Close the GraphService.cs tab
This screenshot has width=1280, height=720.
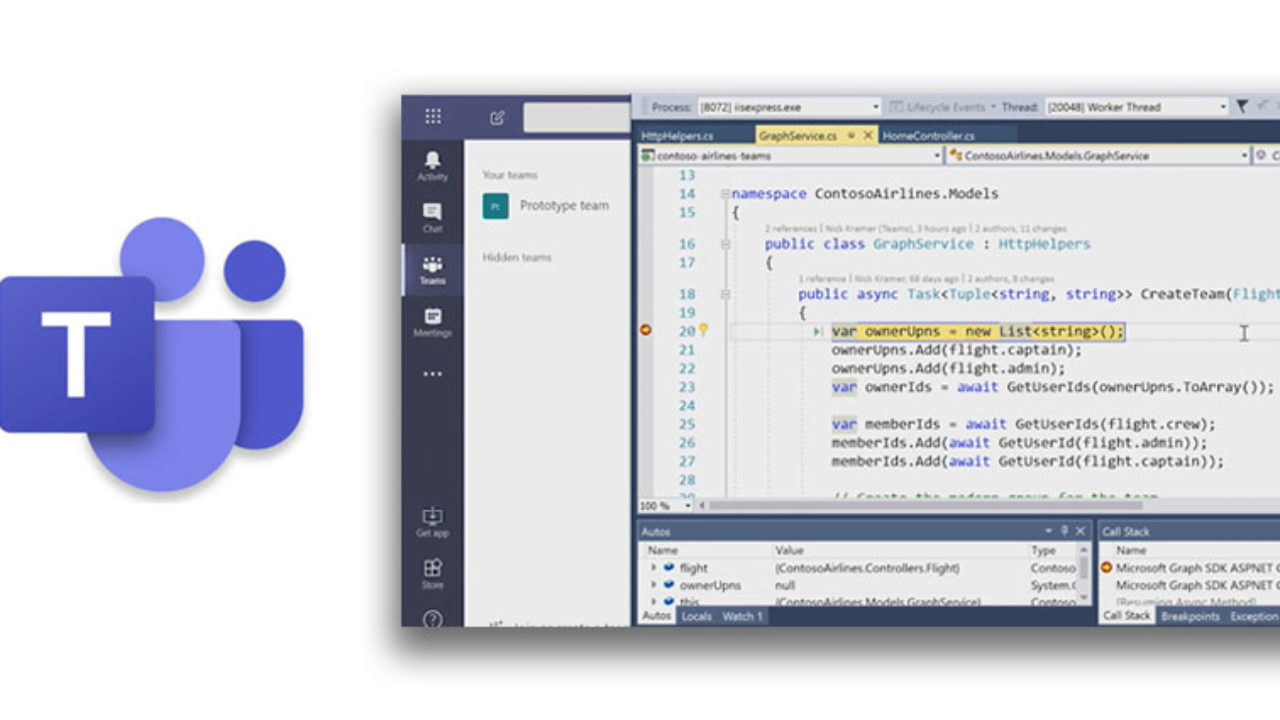pos(867,135)
